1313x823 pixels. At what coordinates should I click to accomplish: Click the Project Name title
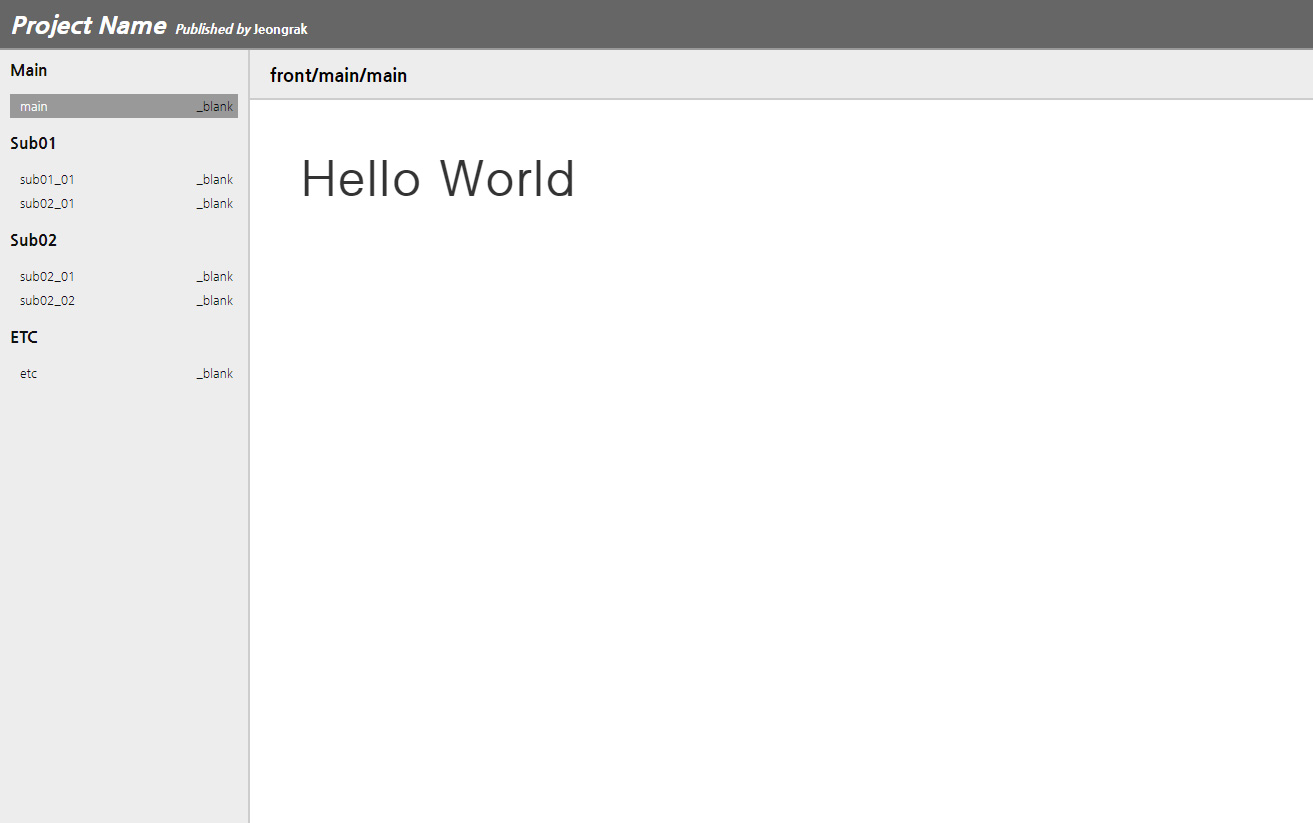click(x=88, y=25)
